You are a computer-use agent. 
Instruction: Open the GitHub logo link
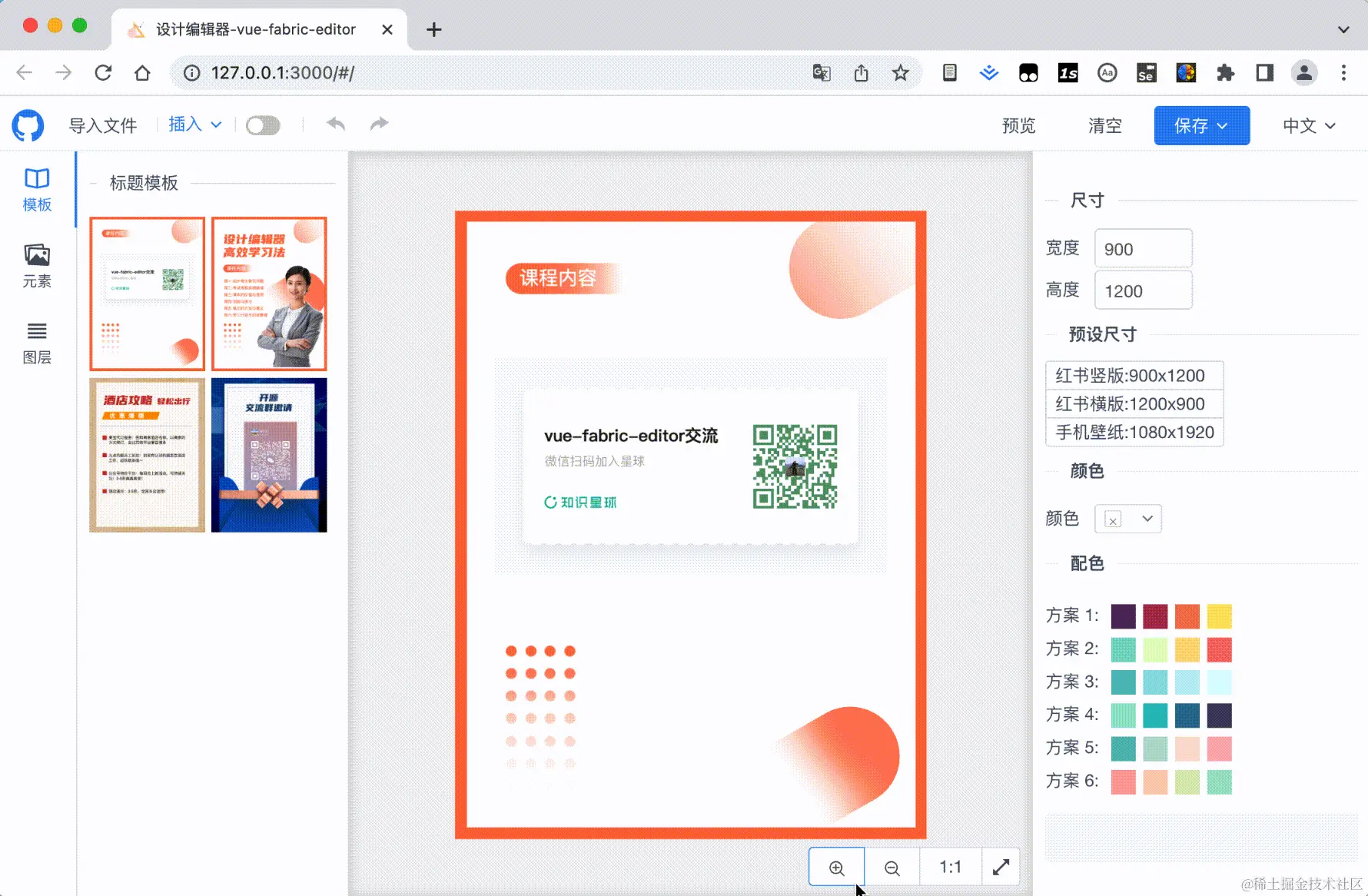[x=28, y=125]
